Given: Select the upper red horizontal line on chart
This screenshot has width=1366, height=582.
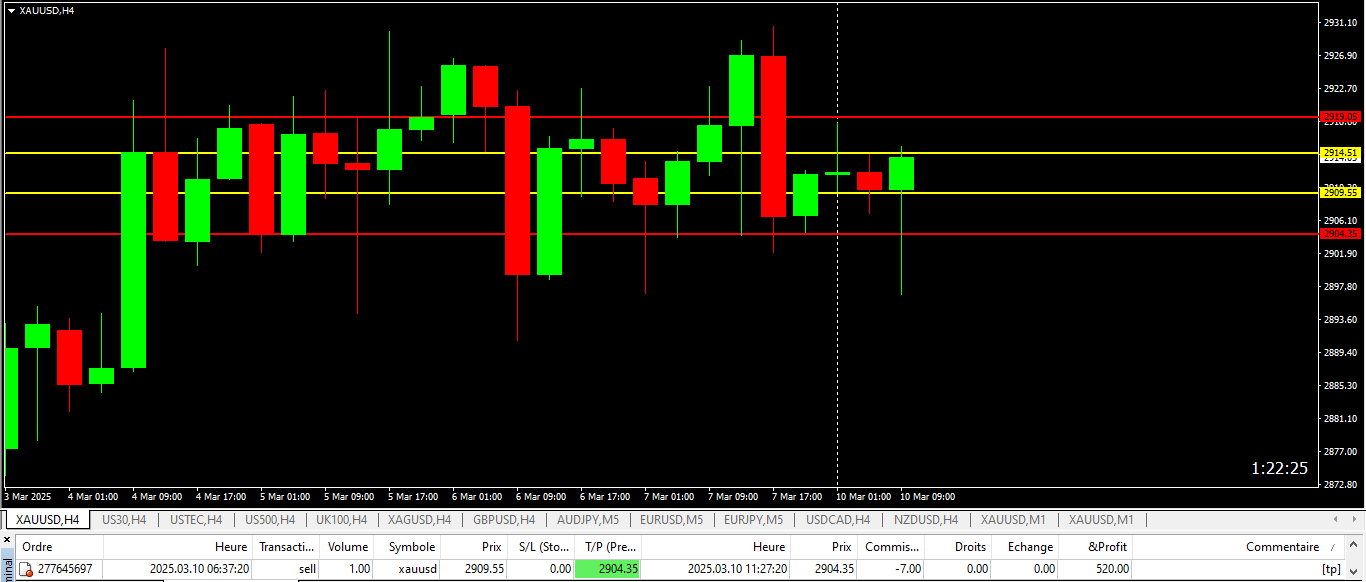Looking at the screenshot, I should [660, 117].
